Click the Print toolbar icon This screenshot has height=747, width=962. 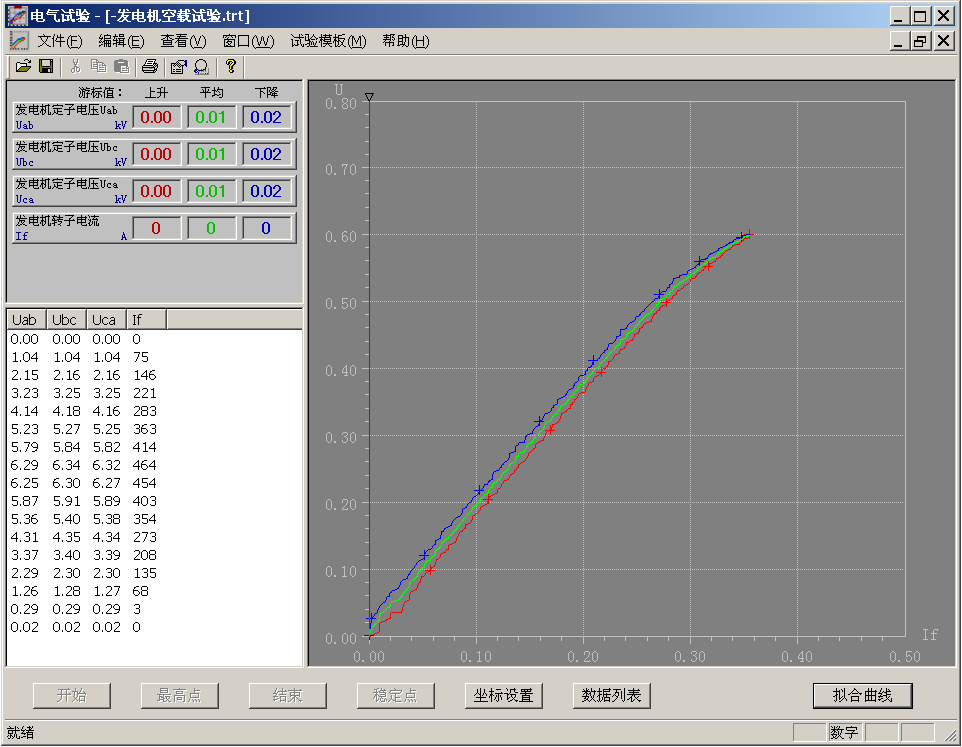pyautogui.click(x=150, y=67)
